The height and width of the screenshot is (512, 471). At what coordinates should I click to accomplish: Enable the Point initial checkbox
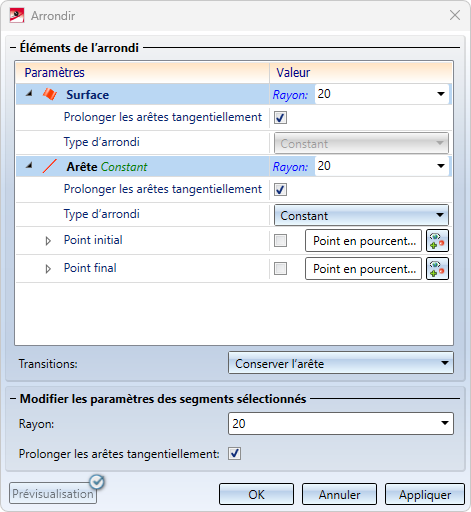[x=280, y=240]
